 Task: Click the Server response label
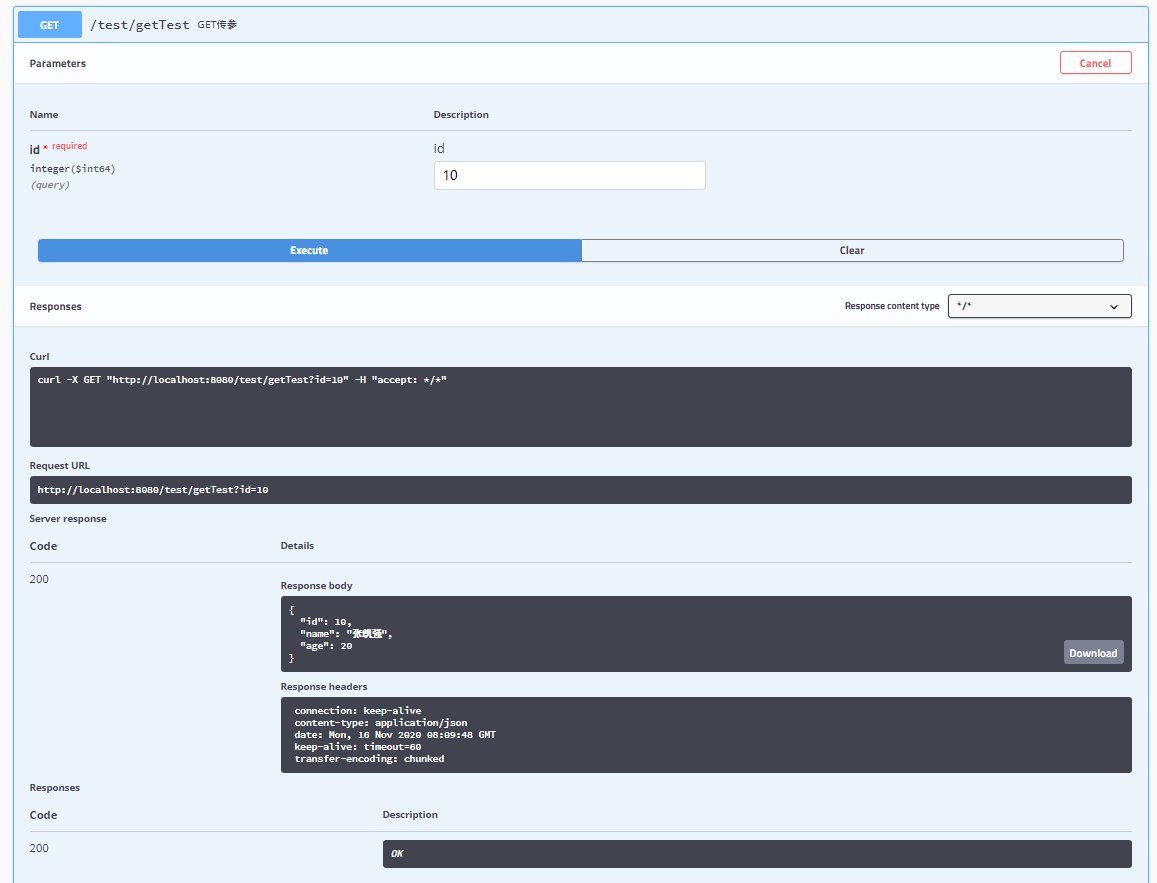tap(68, 519)
